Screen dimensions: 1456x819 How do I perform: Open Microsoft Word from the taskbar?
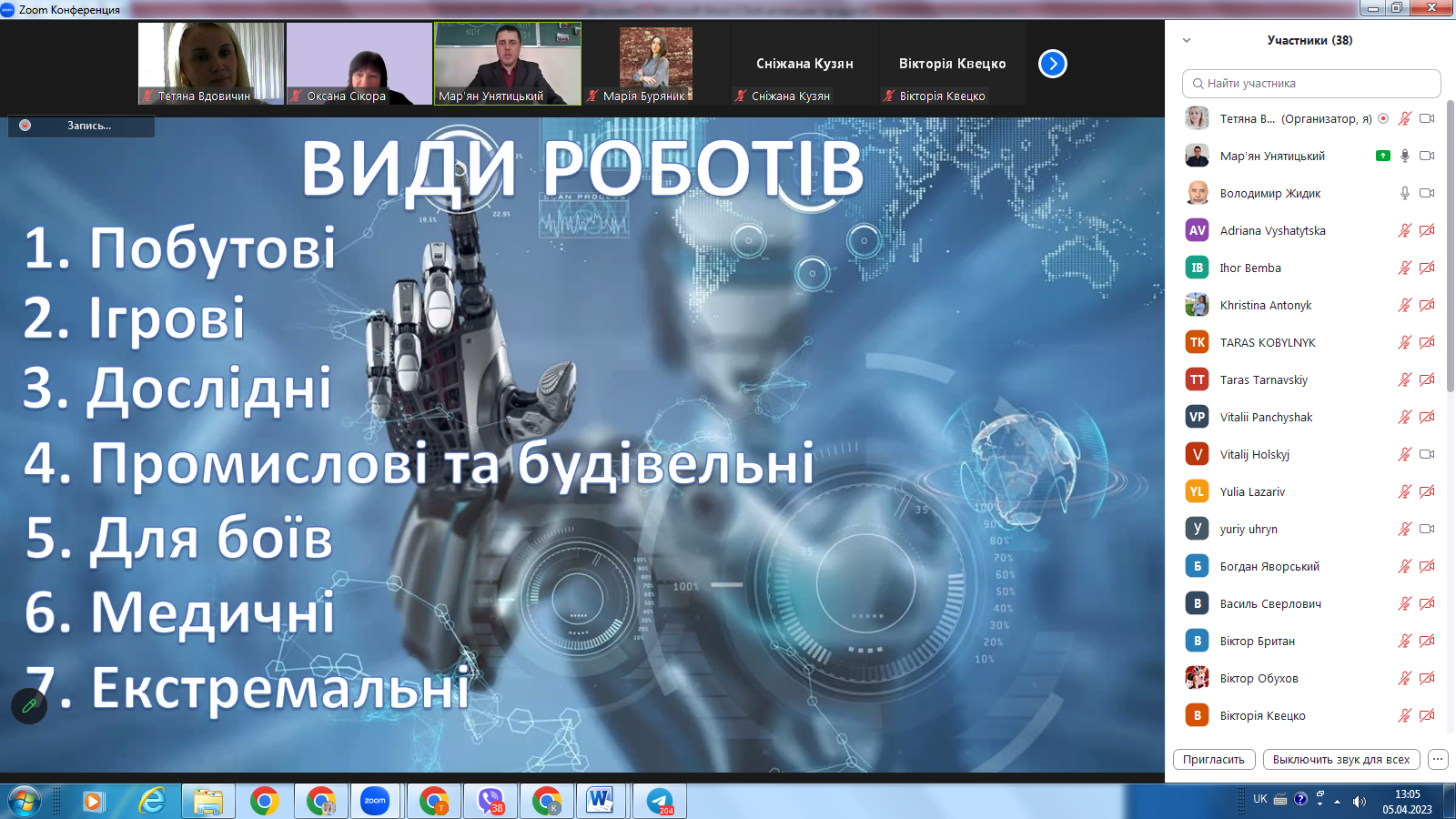600,801
